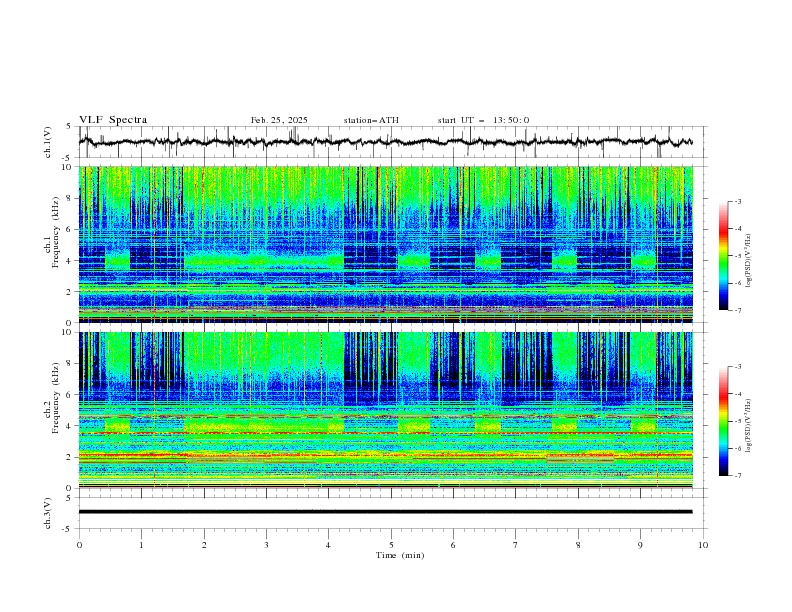Click the "-7" tick on ch.1 colorbar

(x=737, y=310)
